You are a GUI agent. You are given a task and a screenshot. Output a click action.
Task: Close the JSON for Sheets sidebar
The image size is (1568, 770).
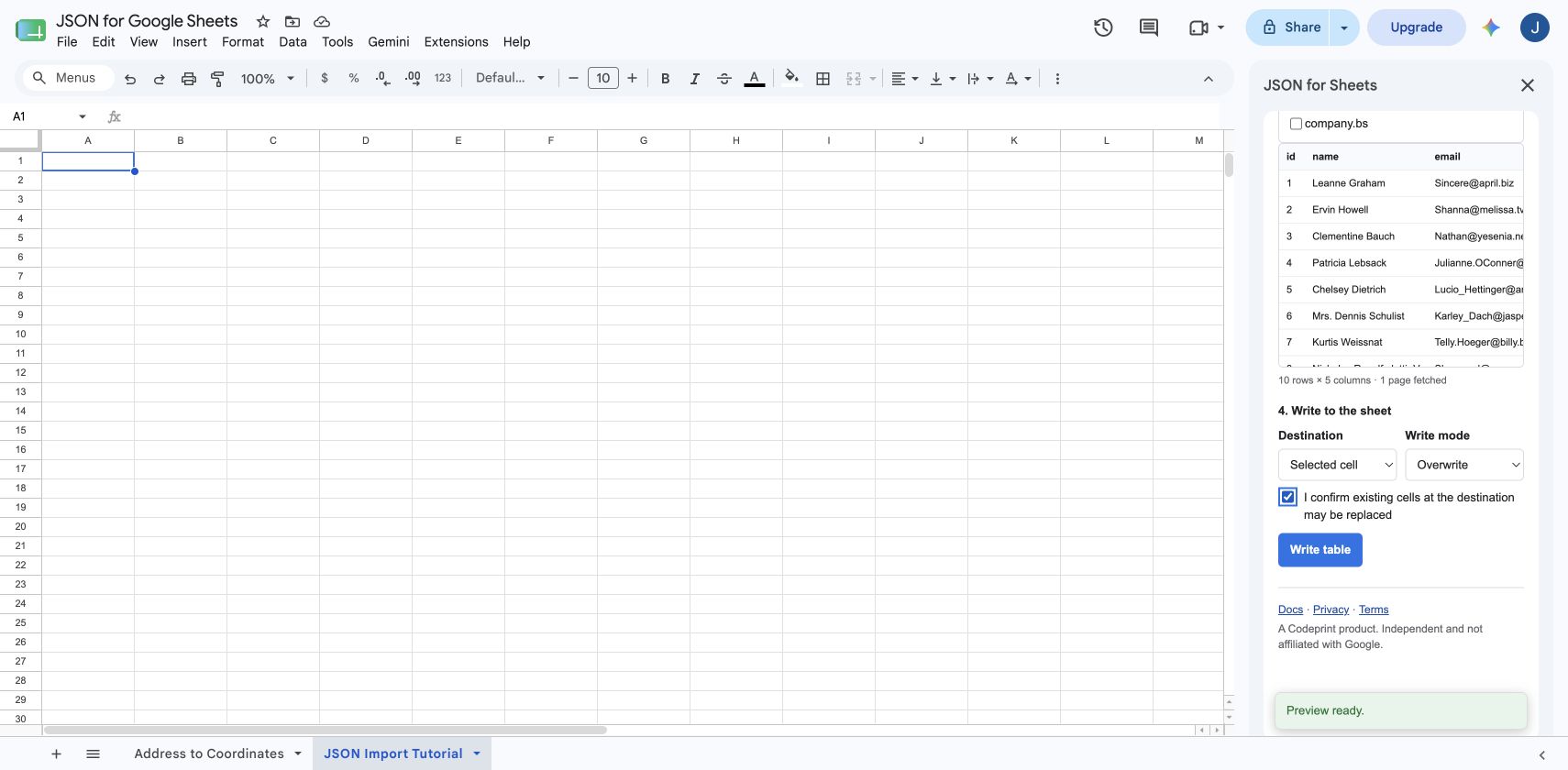click(x=1528, y=85)
